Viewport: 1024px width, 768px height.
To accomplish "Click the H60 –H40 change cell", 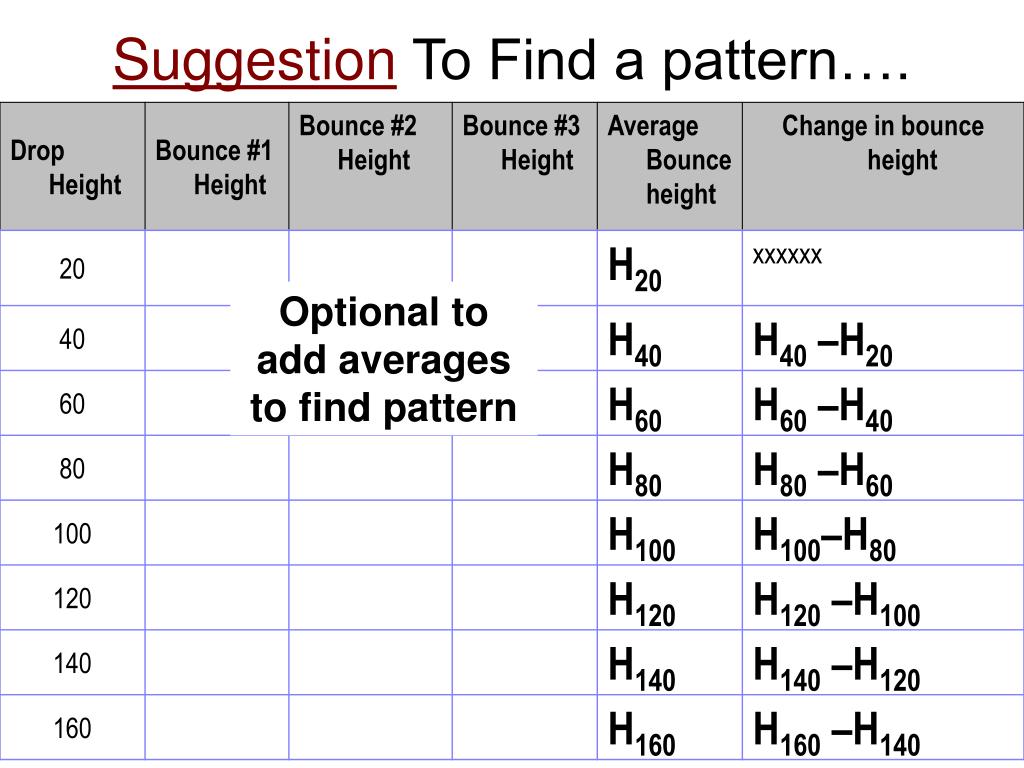I will (883, 403).
